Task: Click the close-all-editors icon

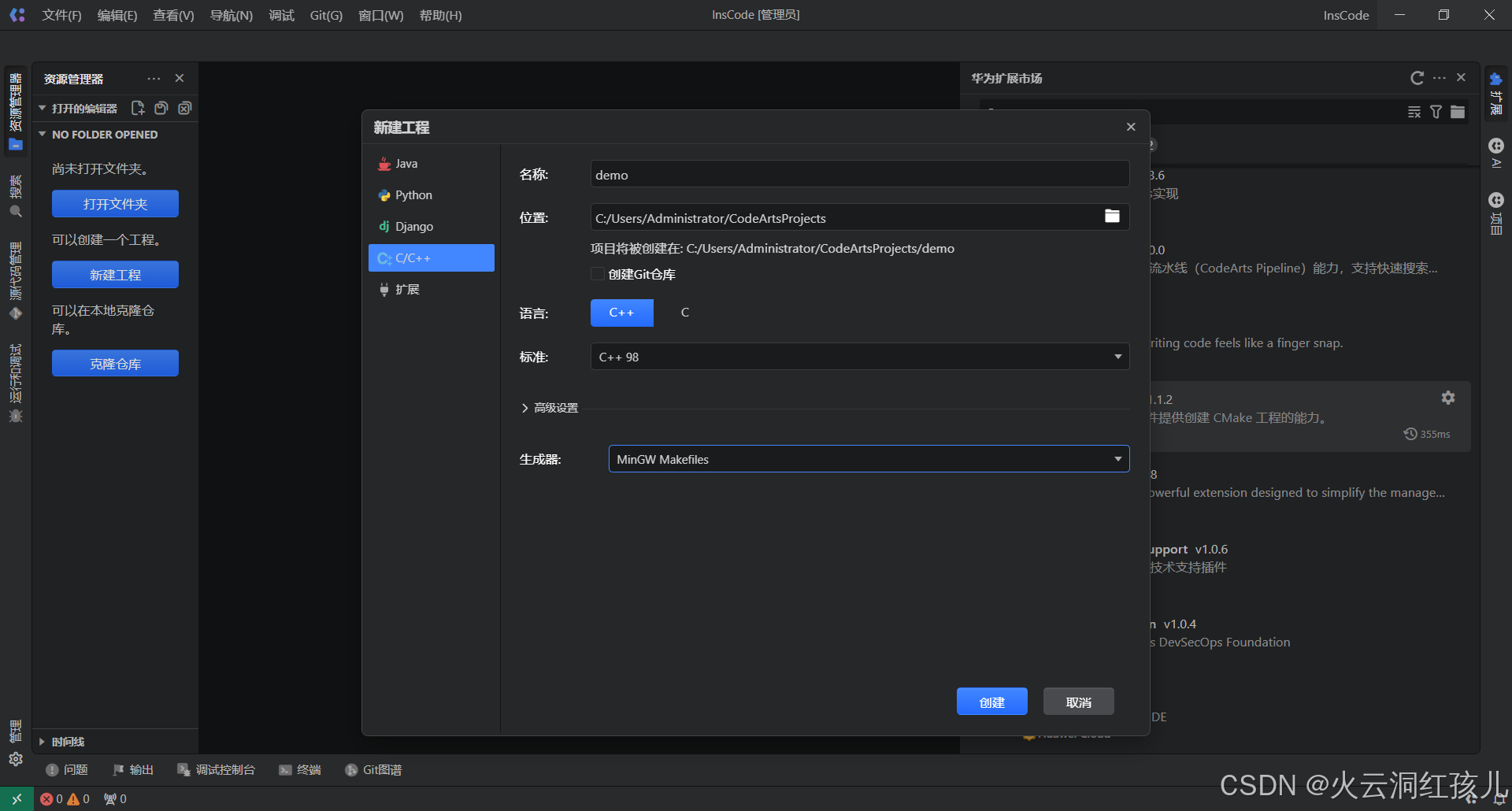Action: (185, 108)
